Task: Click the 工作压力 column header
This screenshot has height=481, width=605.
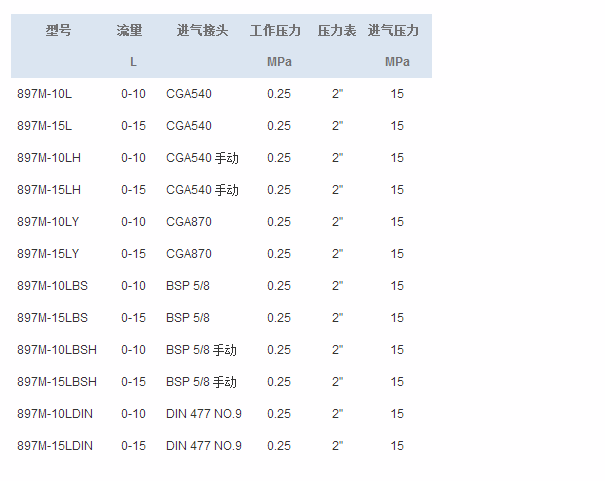Action: click(275, 31)
